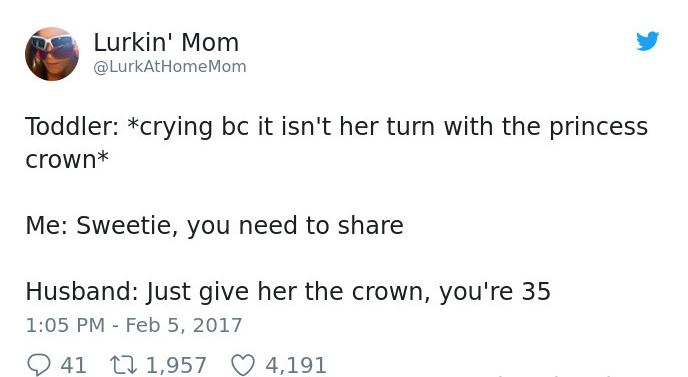Click the word "Toddler:" in the tweet
This screenshot has height=377, width=688.
pyautogui.click(x=72, y=126)
